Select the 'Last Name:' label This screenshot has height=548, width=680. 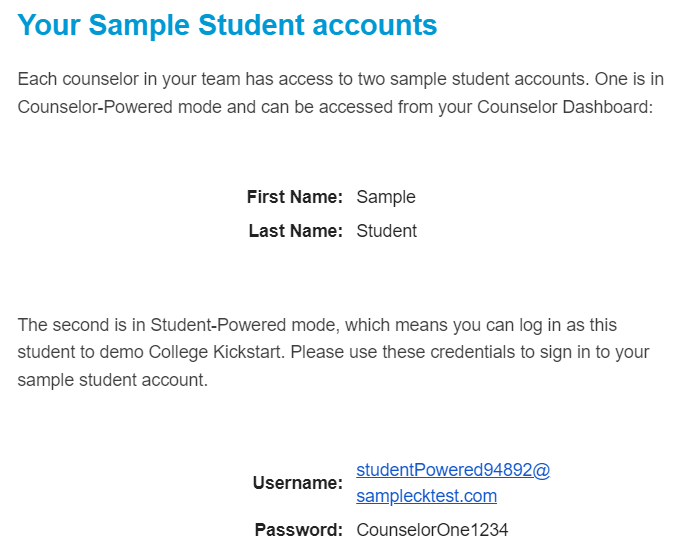[x=296, y=231]
